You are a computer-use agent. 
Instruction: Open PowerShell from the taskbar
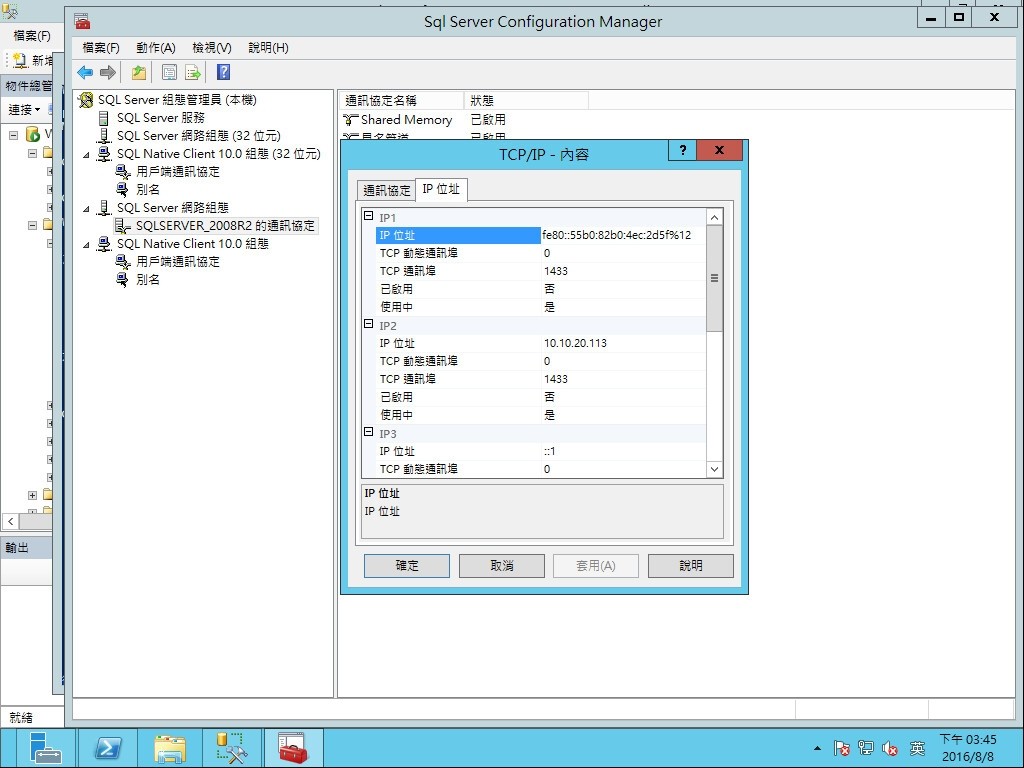(x=108, y=748)
